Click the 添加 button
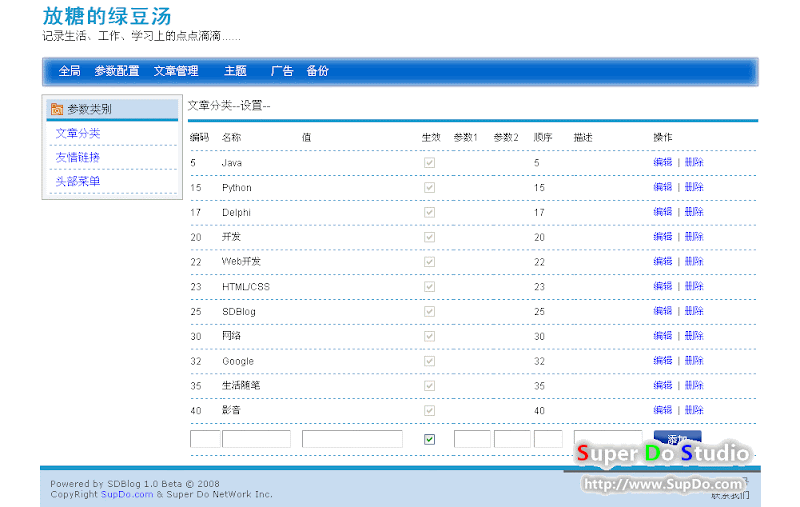The image size is (800, 507). click(x=678, y=439)
